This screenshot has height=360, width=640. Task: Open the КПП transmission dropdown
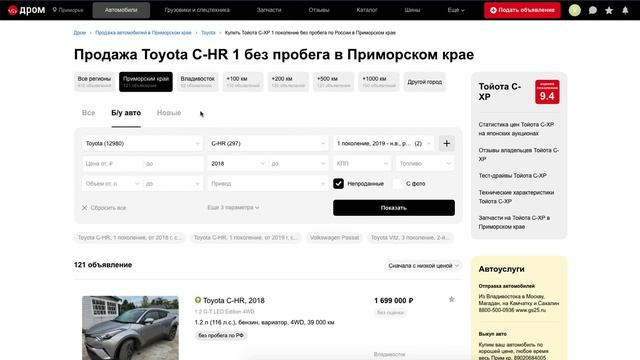pyautogui.click(x=362, y=164)
